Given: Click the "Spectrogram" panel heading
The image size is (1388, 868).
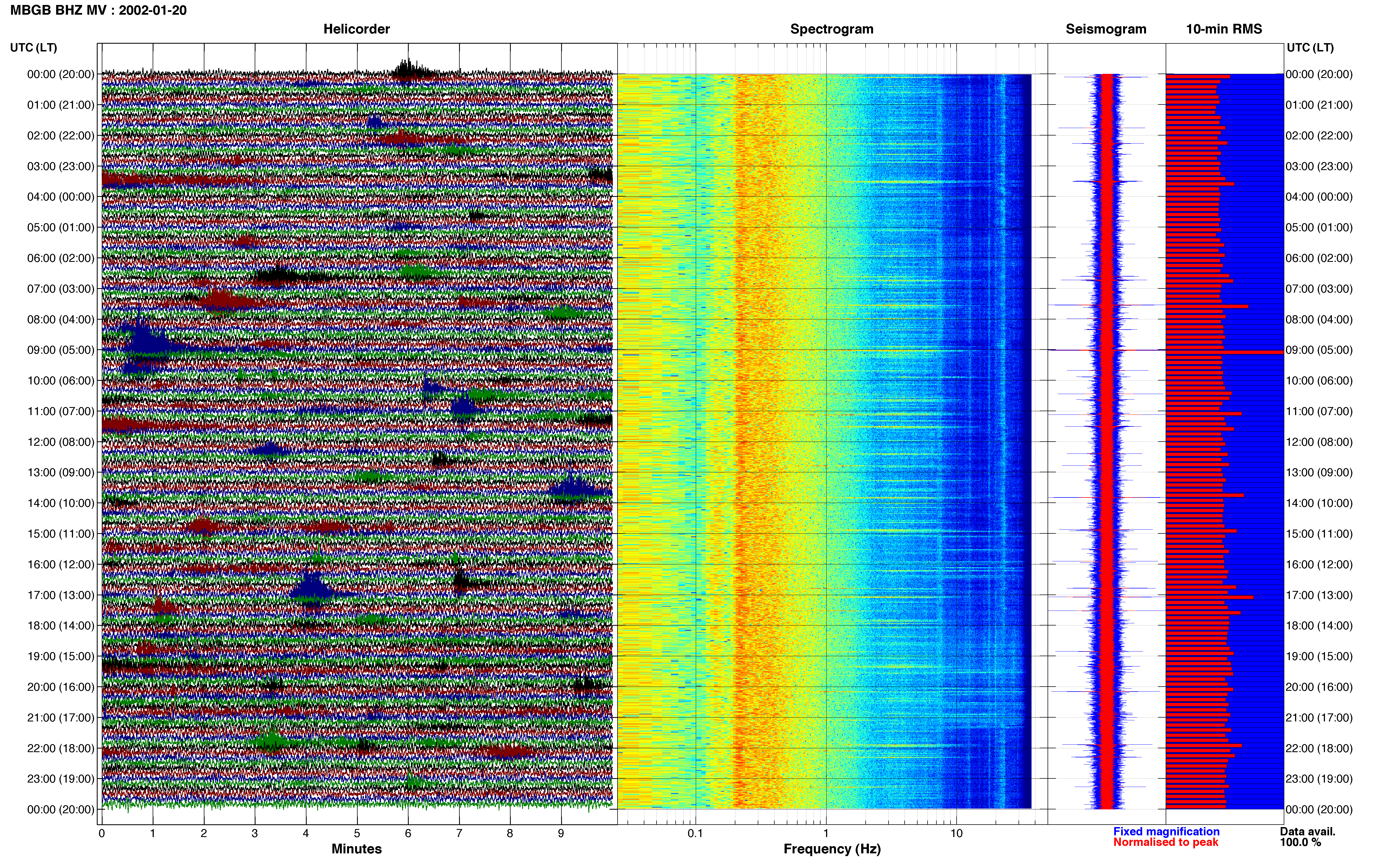Looking at the screenshot, I should pos(832,29).
